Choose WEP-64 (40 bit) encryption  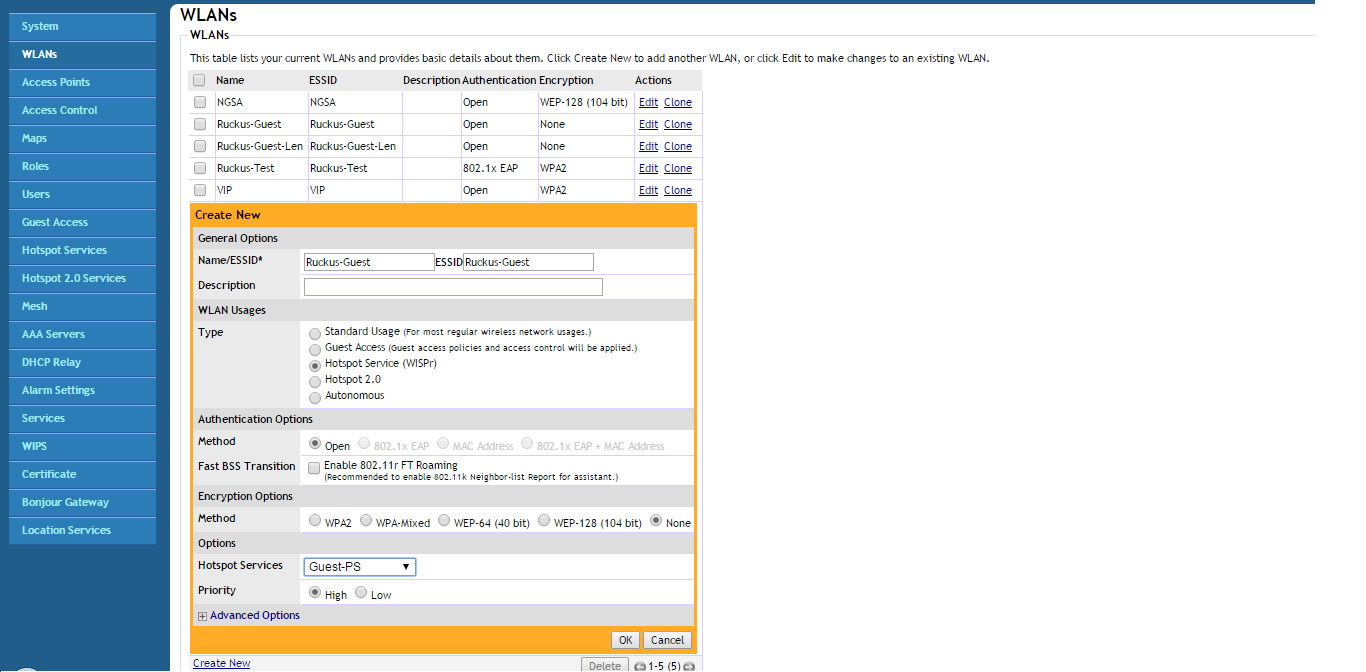click(444, 521)
